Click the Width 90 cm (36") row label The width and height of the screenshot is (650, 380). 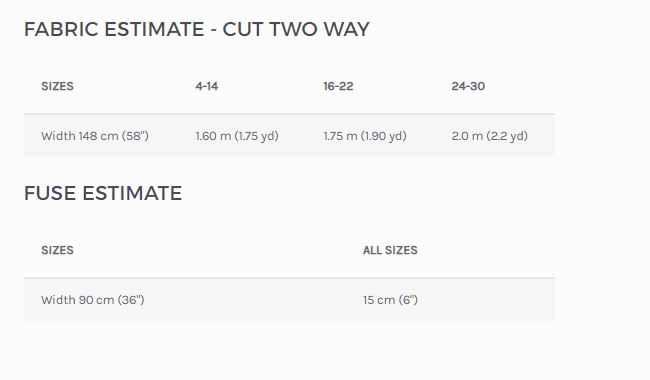[x=93, y=300]
